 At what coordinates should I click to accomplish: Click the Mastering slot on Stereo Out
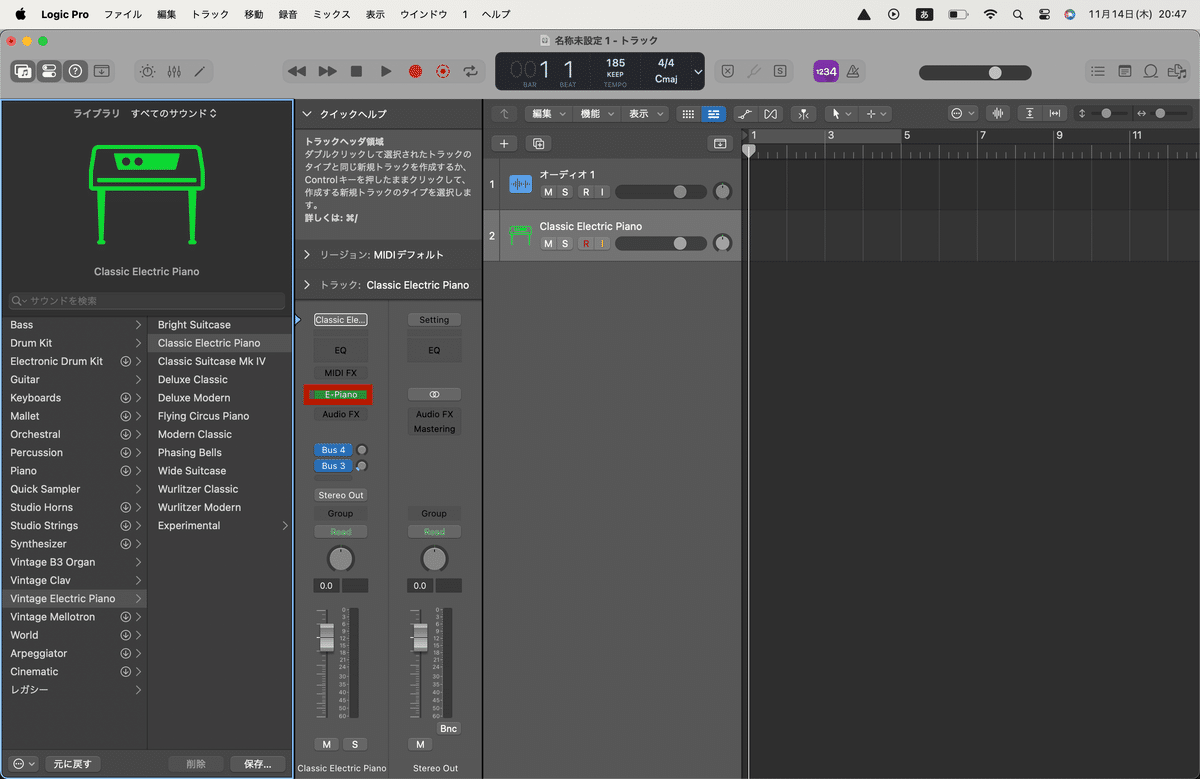click(434, 429)
